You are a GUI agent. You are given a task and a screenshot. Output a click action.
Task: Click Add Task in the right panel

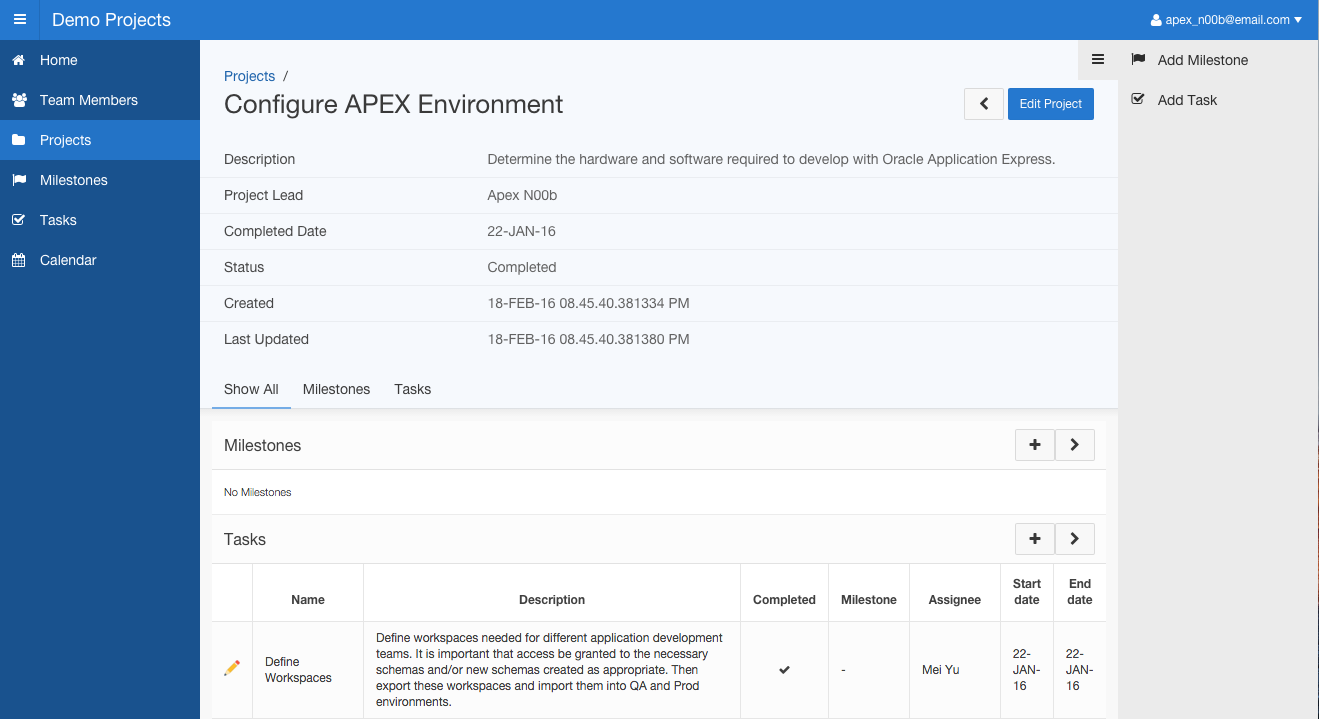(x=1187, y=100)
